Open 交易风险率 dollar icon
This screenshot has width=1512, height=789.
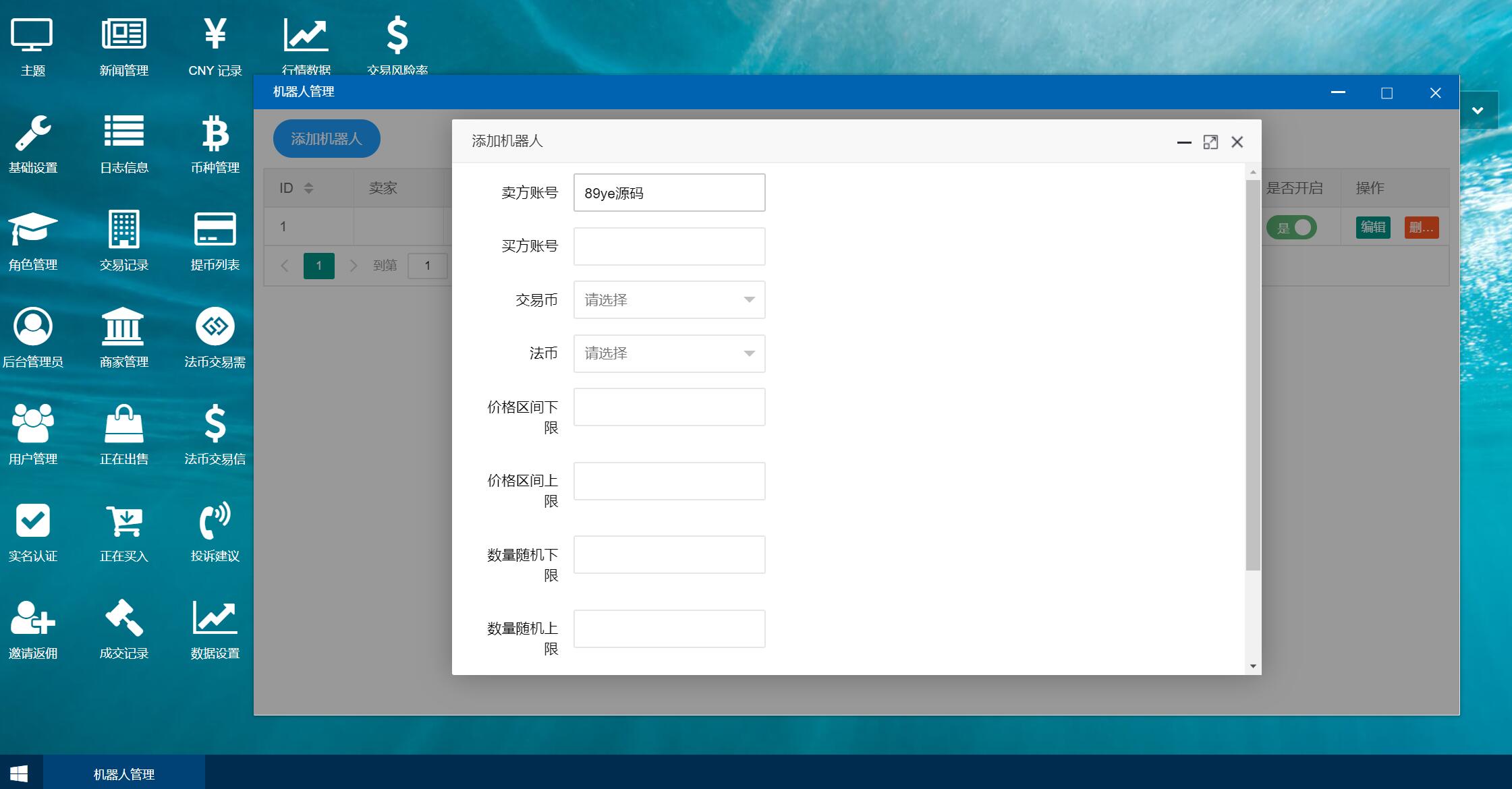coord(397,36)
